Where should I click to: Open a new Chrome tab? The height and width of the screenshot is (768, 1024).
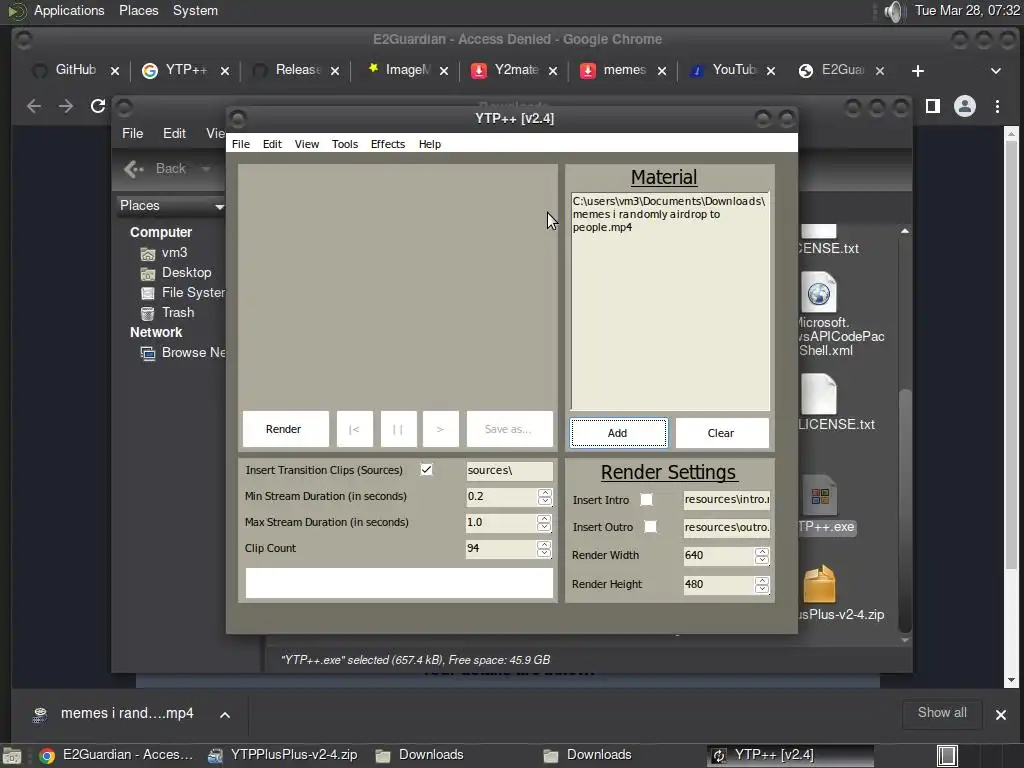(x=918, y=71)
